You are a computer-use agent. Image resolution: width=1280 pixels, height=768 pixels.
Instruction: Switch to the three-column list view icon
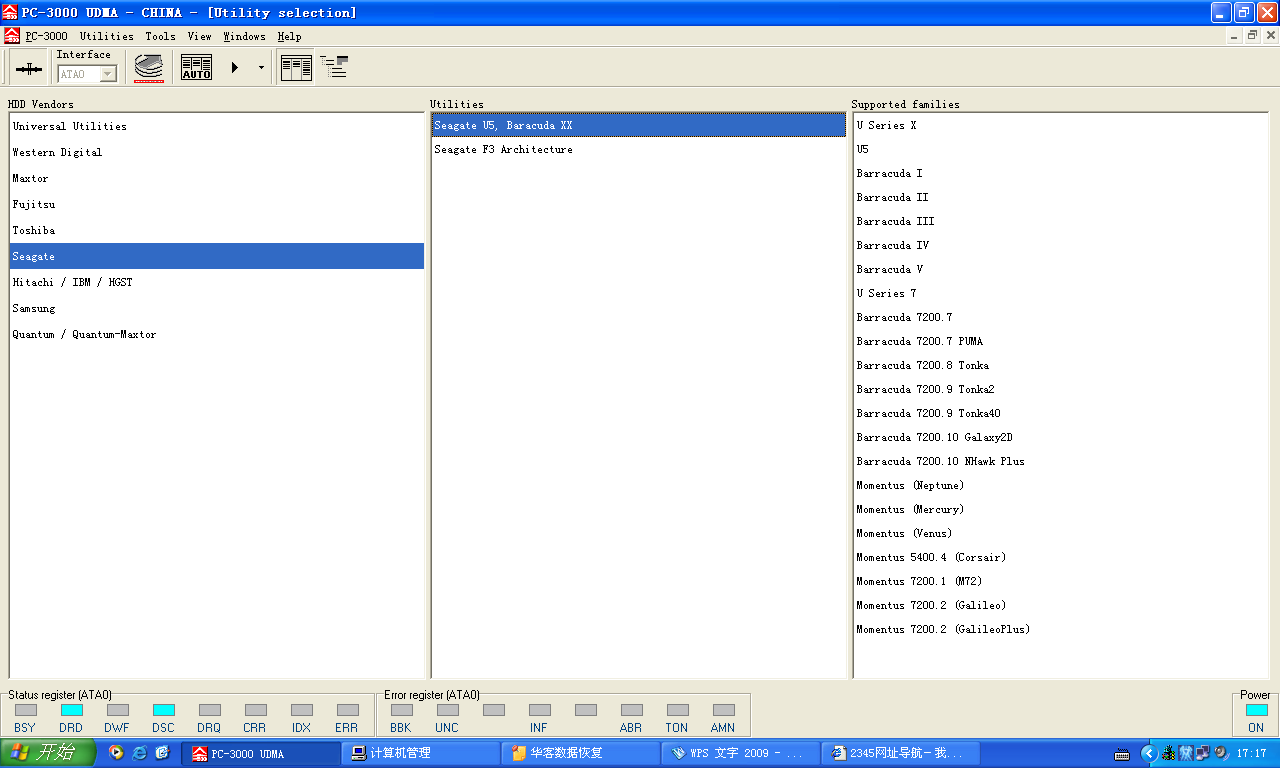coord(297,68)
